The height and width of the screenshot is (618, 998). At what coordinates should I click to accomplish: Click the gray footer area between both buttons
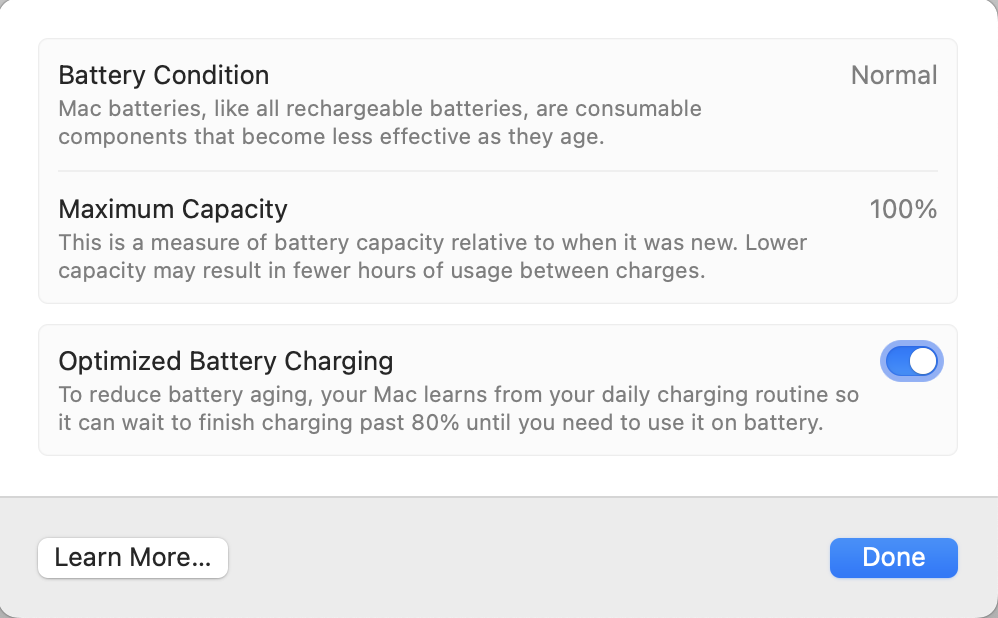(528, 558)
